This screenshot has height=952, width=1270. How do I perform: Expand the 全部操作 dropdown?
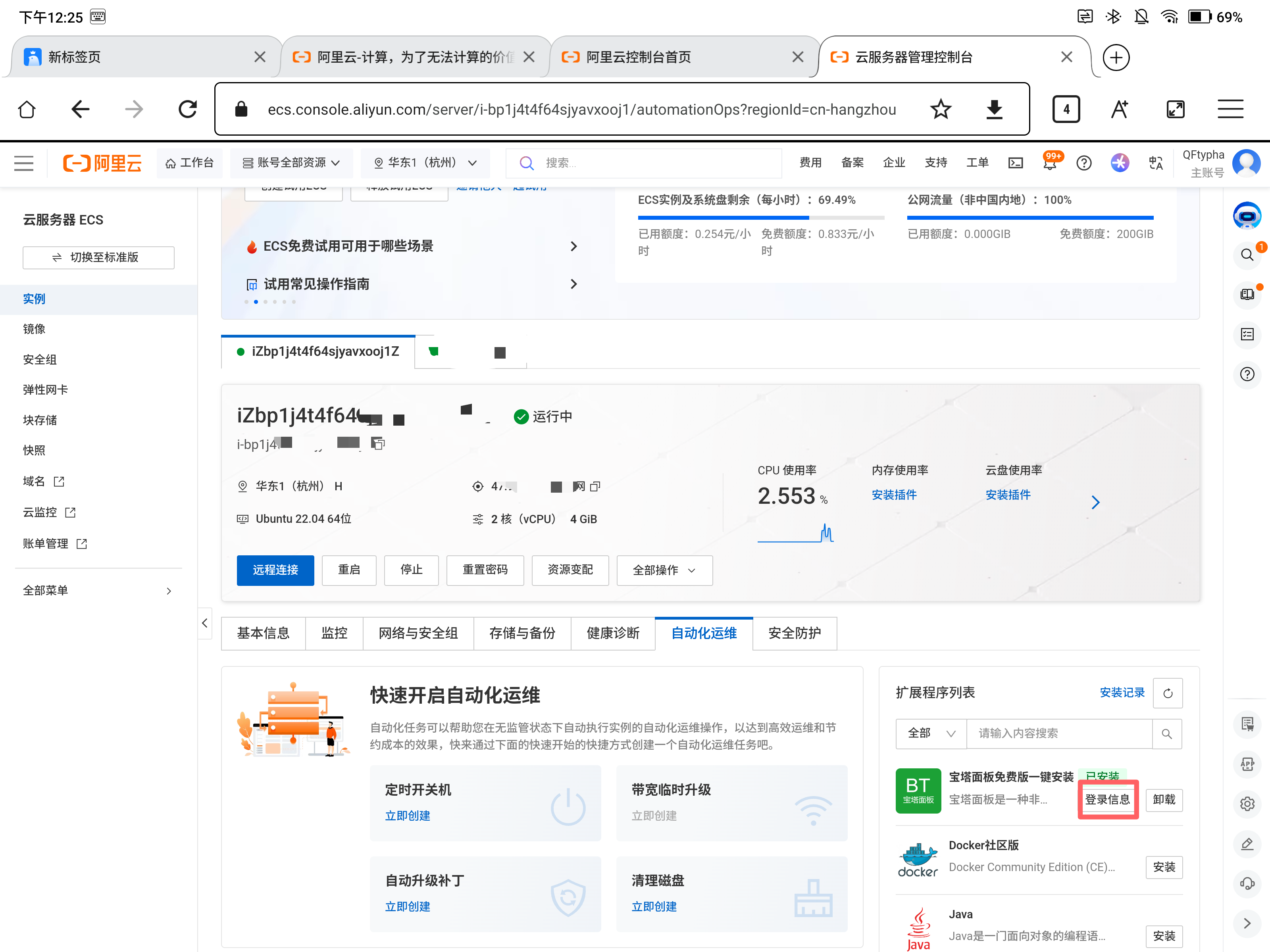coord(664,570)
